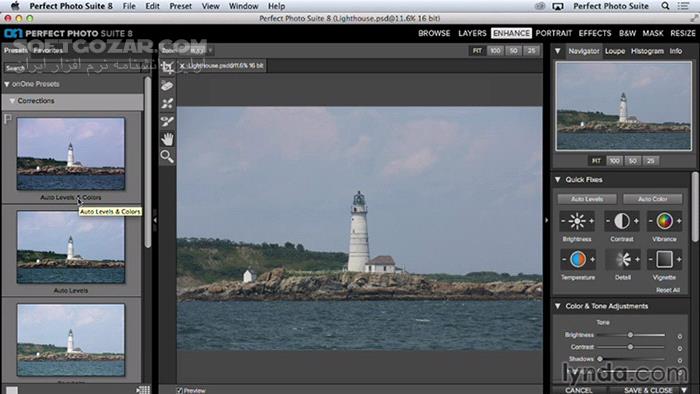Screen dimensions: 700x394
Task: Set toolbar zoom to 50
Action: 514,51
